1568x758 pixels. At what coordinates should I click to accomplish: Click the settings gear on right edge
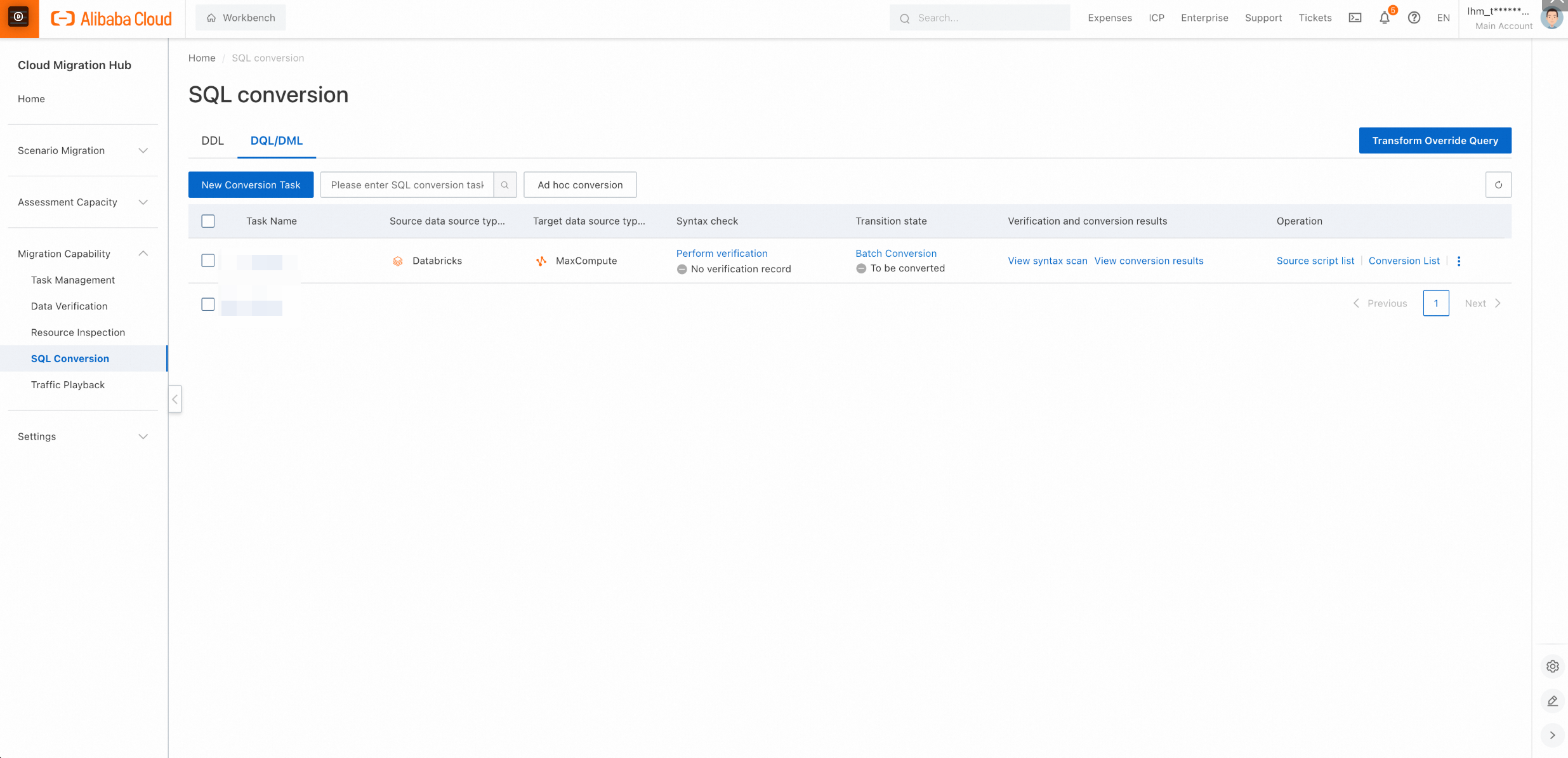tap(1552, 667)
